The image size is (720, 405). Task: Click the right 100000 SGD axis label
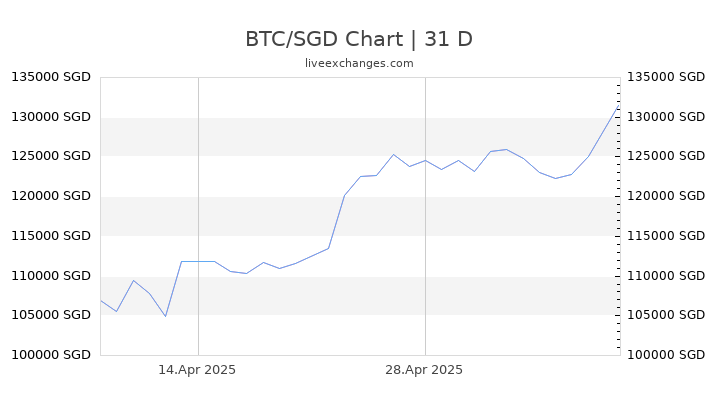pos(666,355)
